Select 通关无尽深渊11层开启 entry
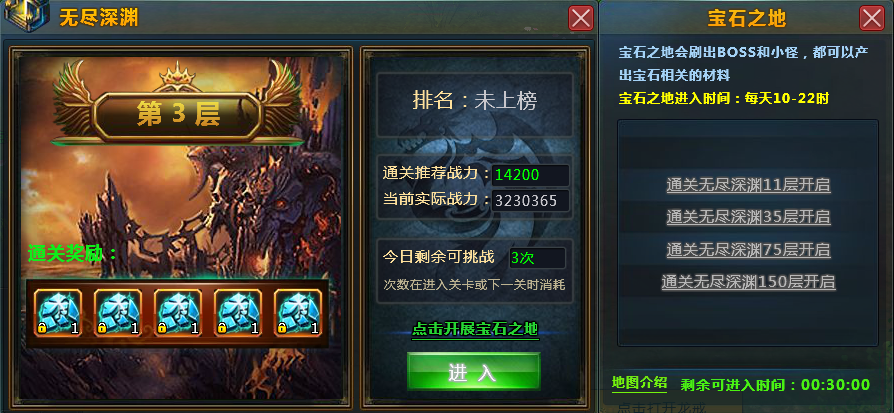The width and height of the screenshot is (894, 413). (x=748, y=185)
